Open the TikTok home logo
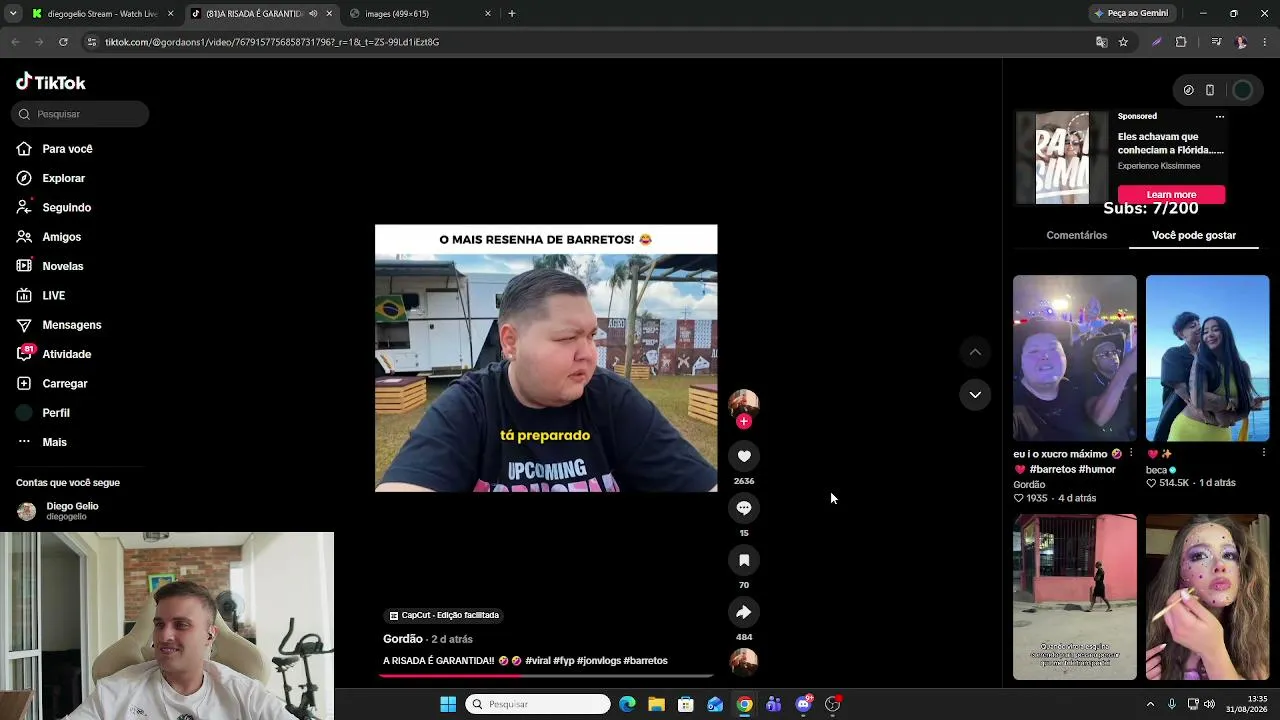The image size is (1280, 720). click(51, 82)
